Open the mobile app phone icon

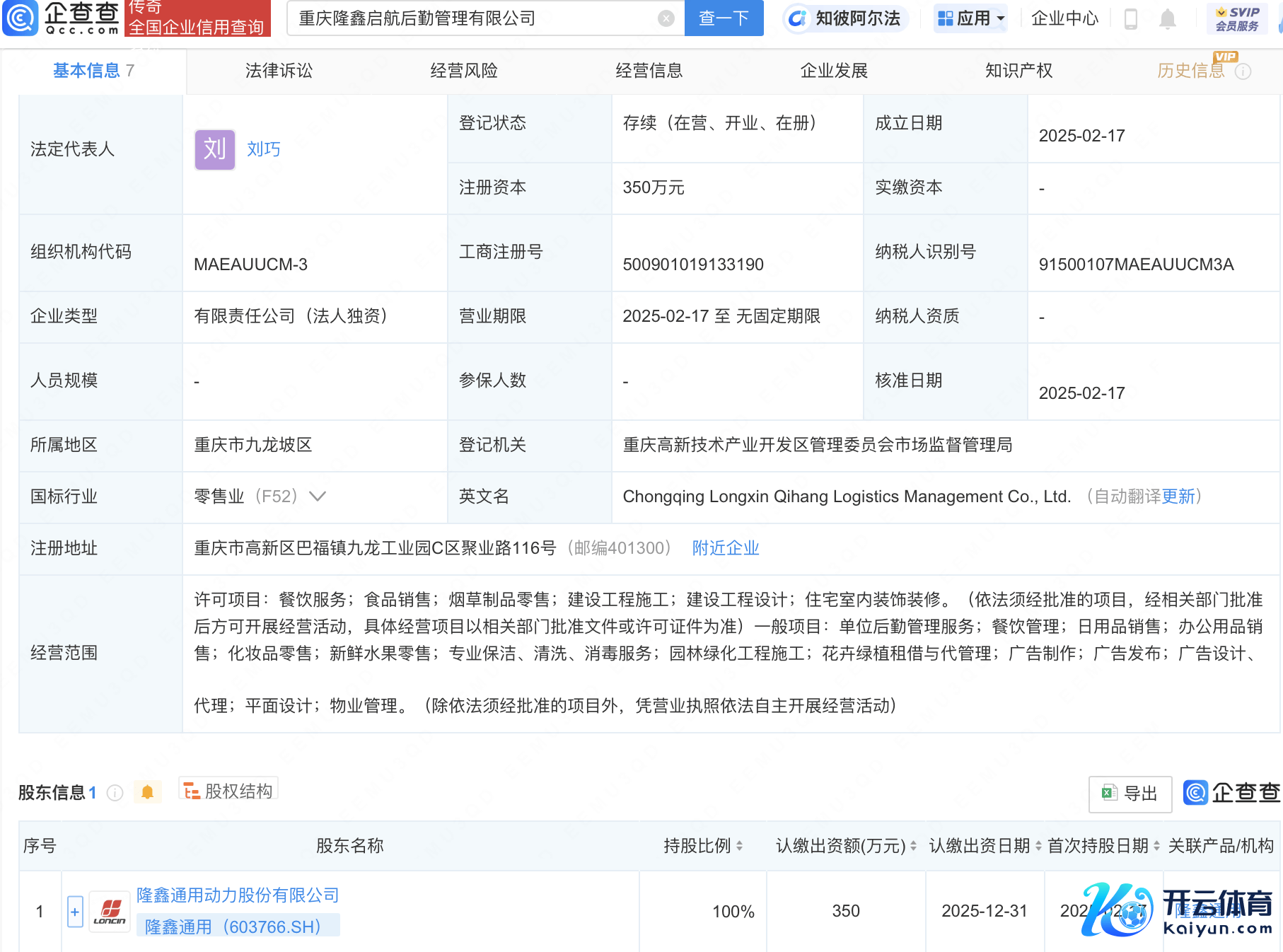tap(1130, 19)
